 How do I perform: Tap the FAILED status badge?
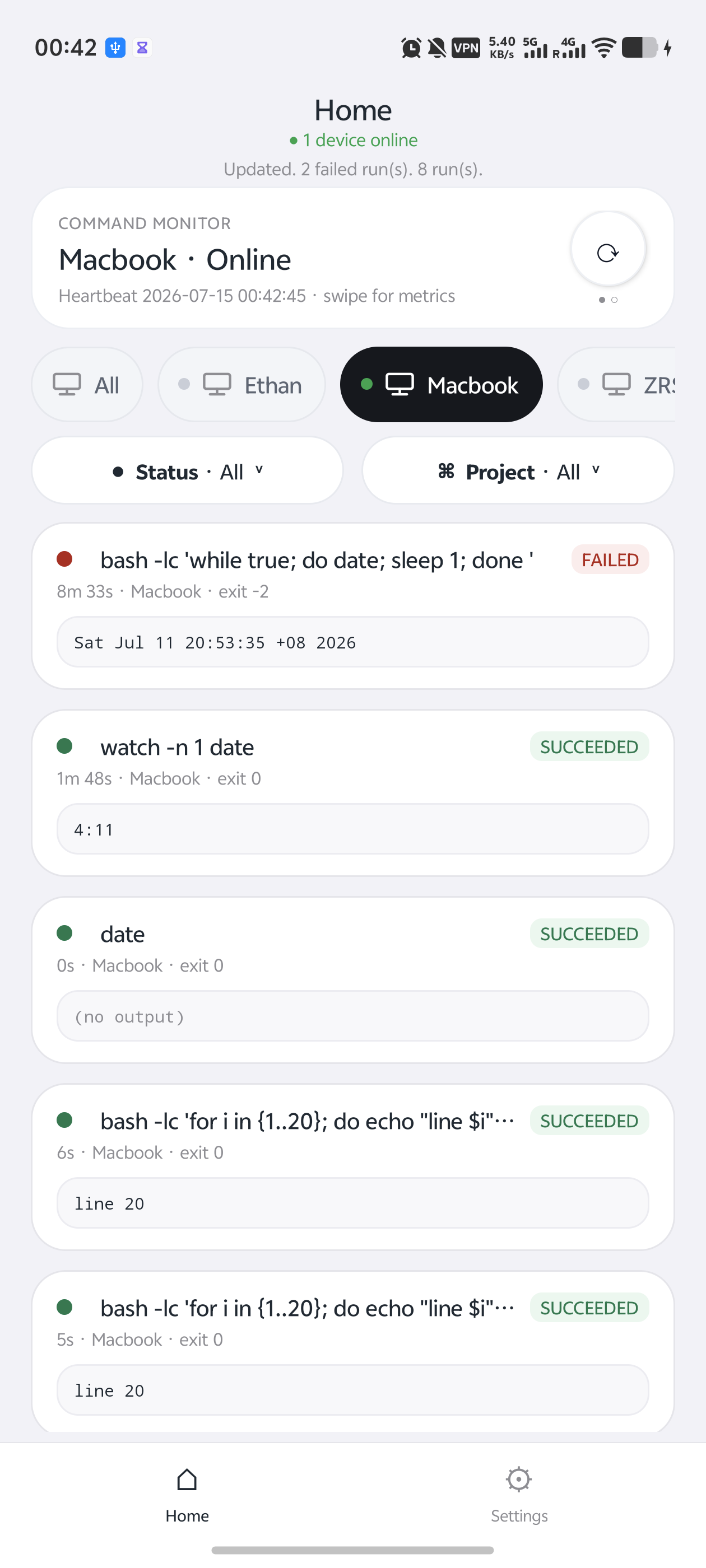(x=610, y=559)
